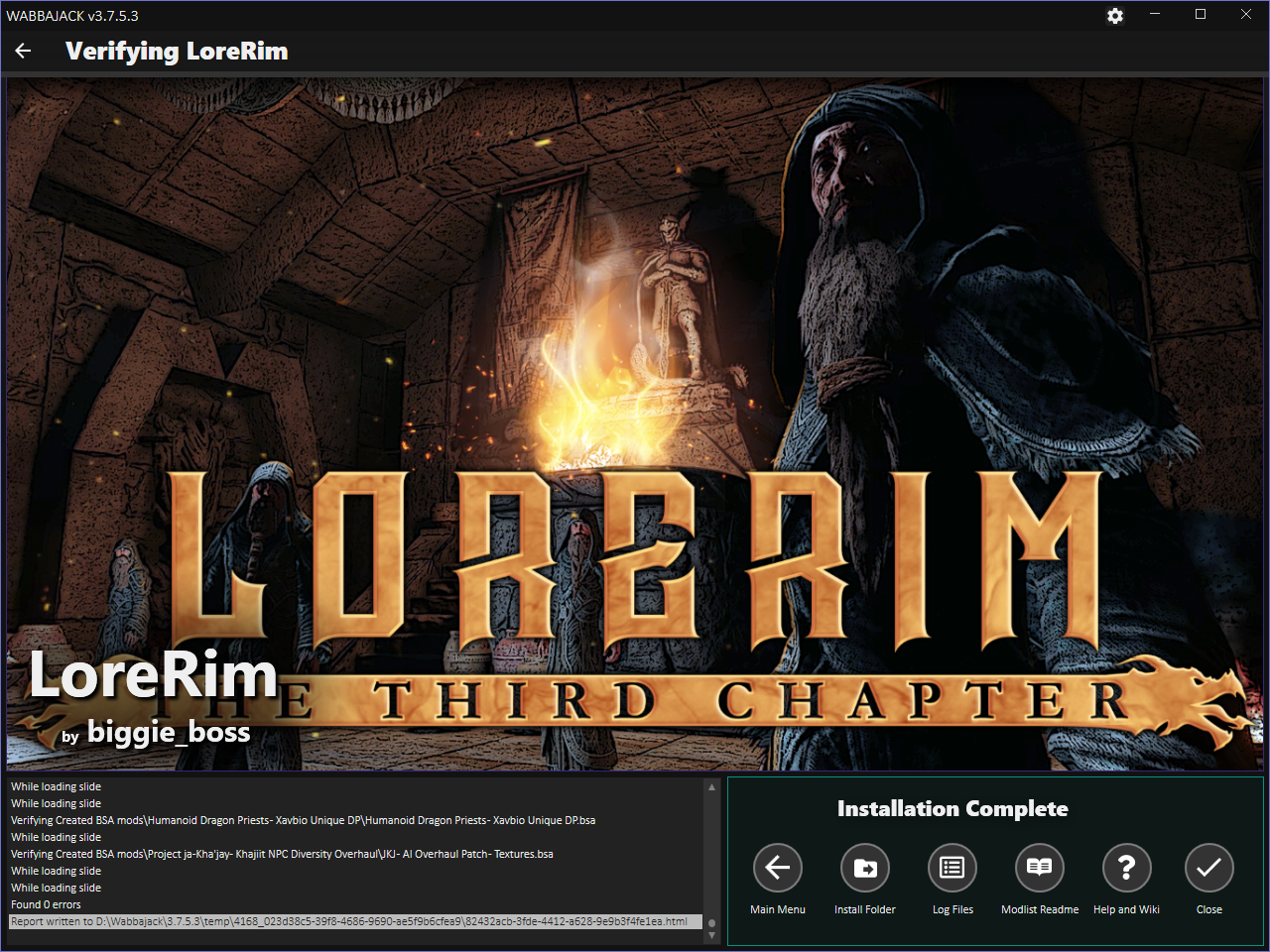Screen dimensions: 1270x952
Task: Go back using the arrow beside Verifying LoreRim
Action: pos(24,52)
